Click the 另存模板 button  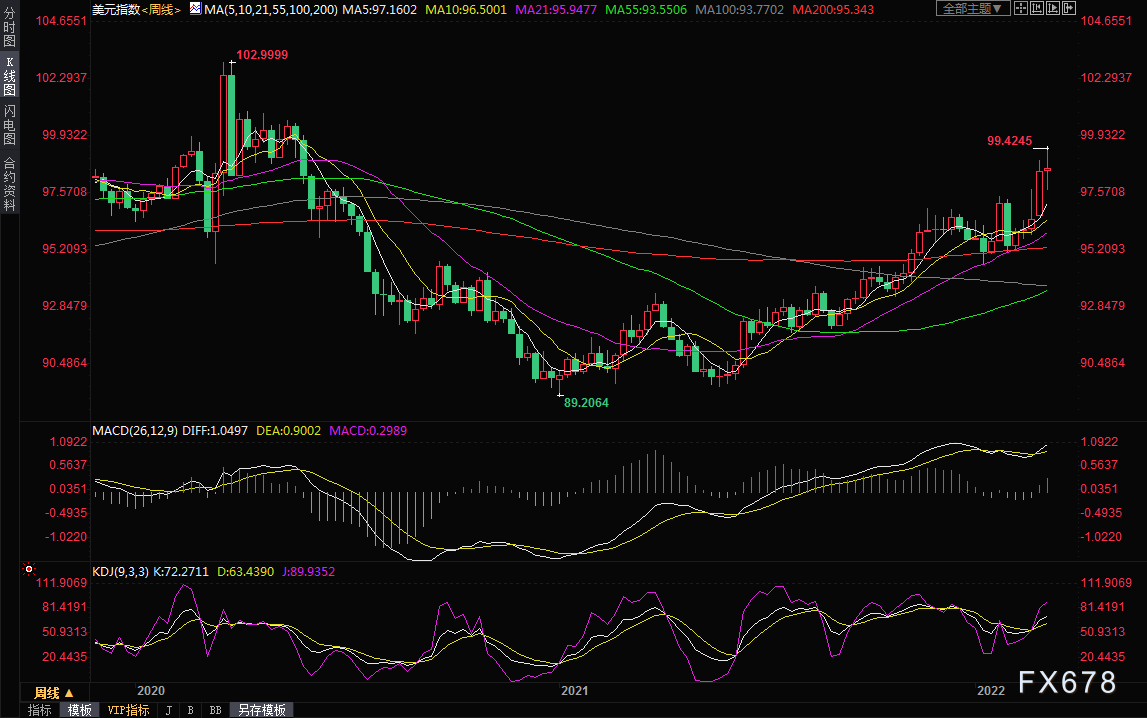[262, 710]
